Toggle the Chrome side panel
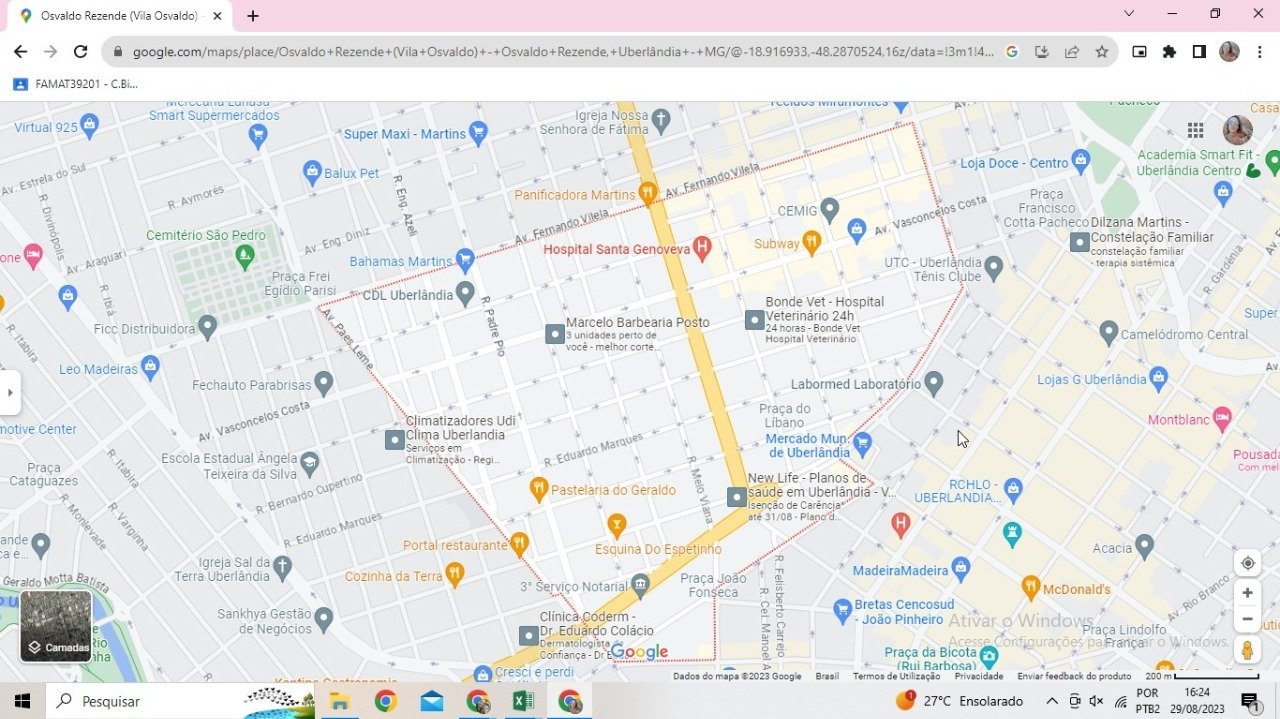The height and width of the screenshot is (719, 1280). pyautogui.click(x=1199, y=52)
